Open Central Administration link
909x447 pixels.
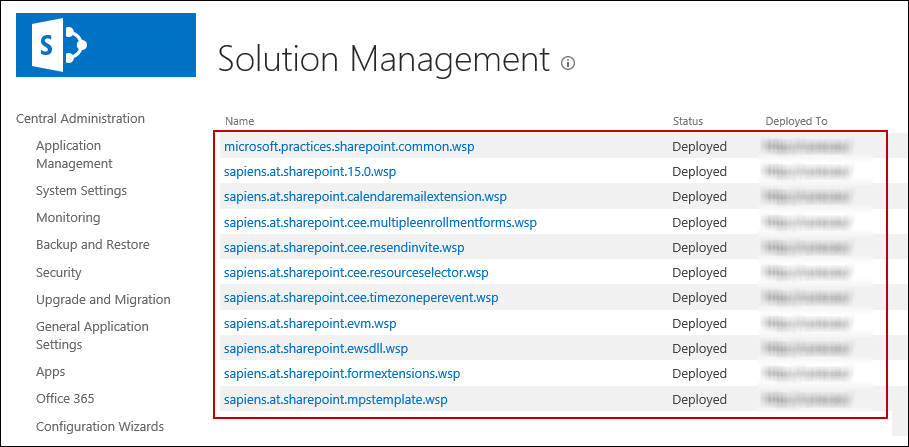point(81,118)
